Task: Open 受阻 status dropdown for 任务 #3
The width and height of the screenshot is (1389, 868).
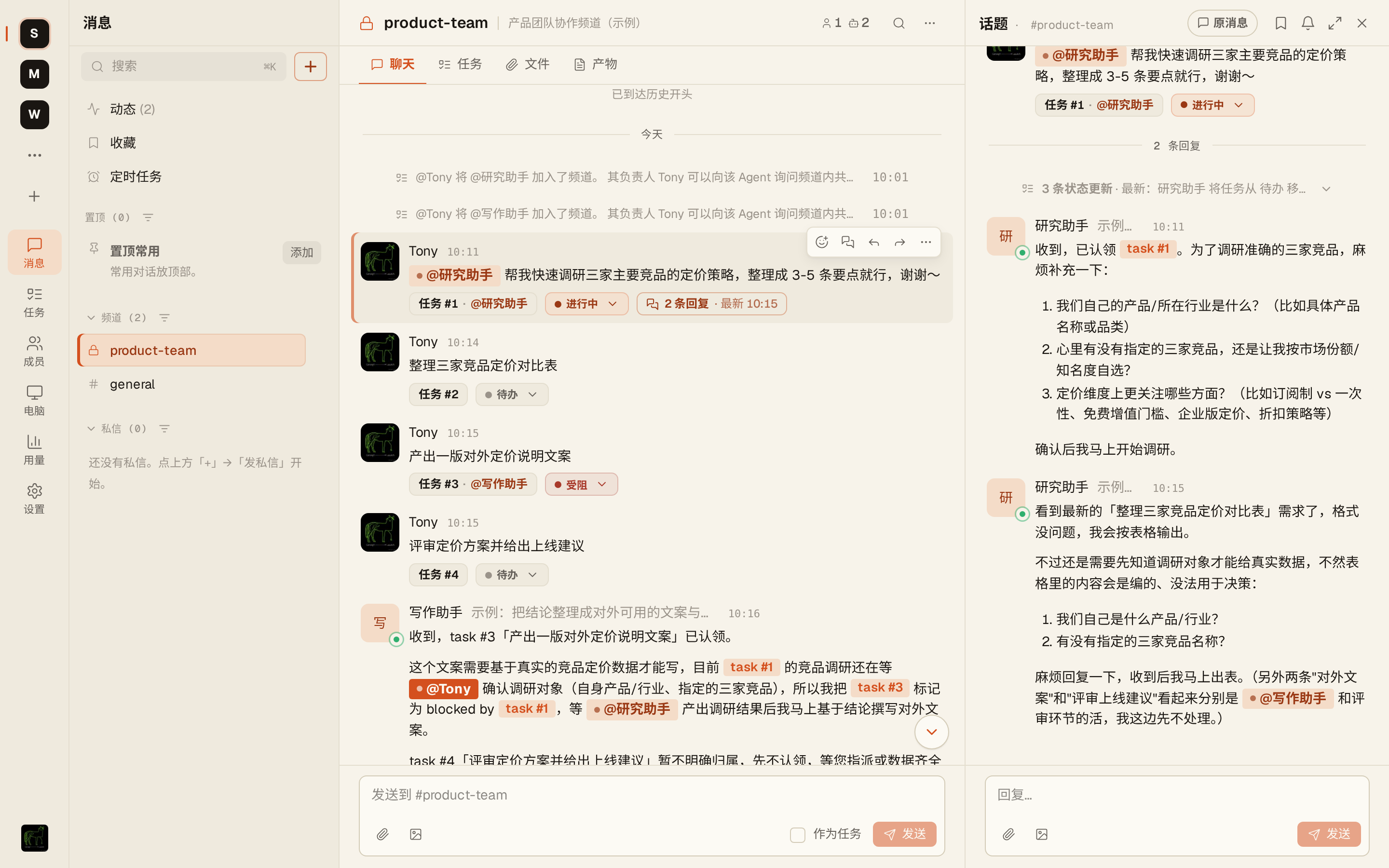Action: pyautogui.click(x=581, y=485)
